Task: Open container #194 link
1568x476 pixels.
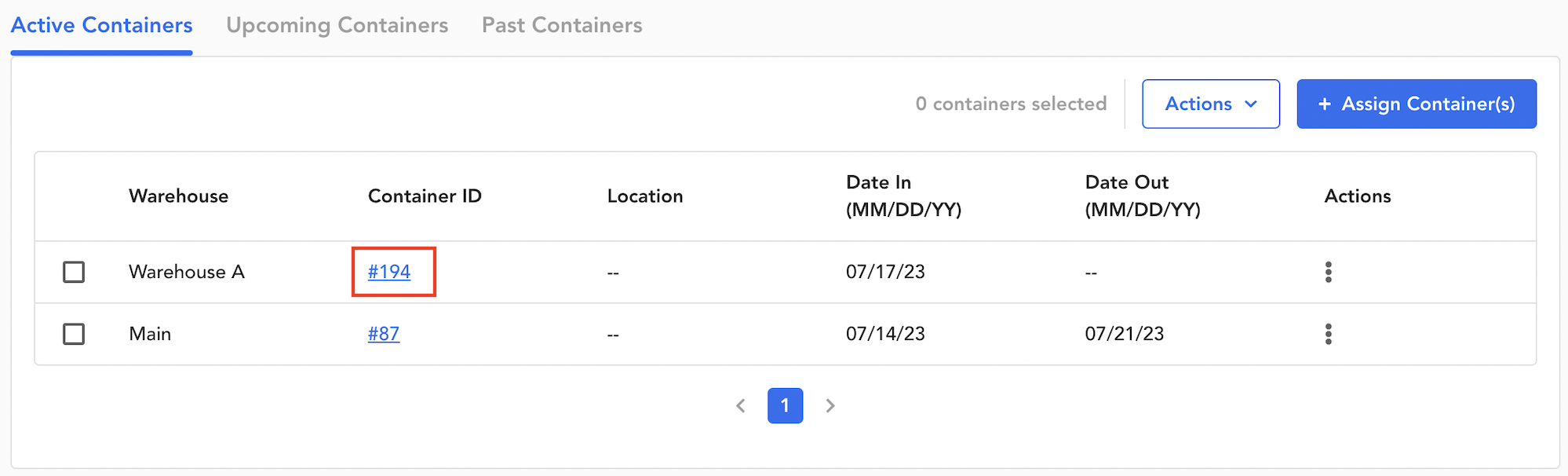Action: [389, 272]
